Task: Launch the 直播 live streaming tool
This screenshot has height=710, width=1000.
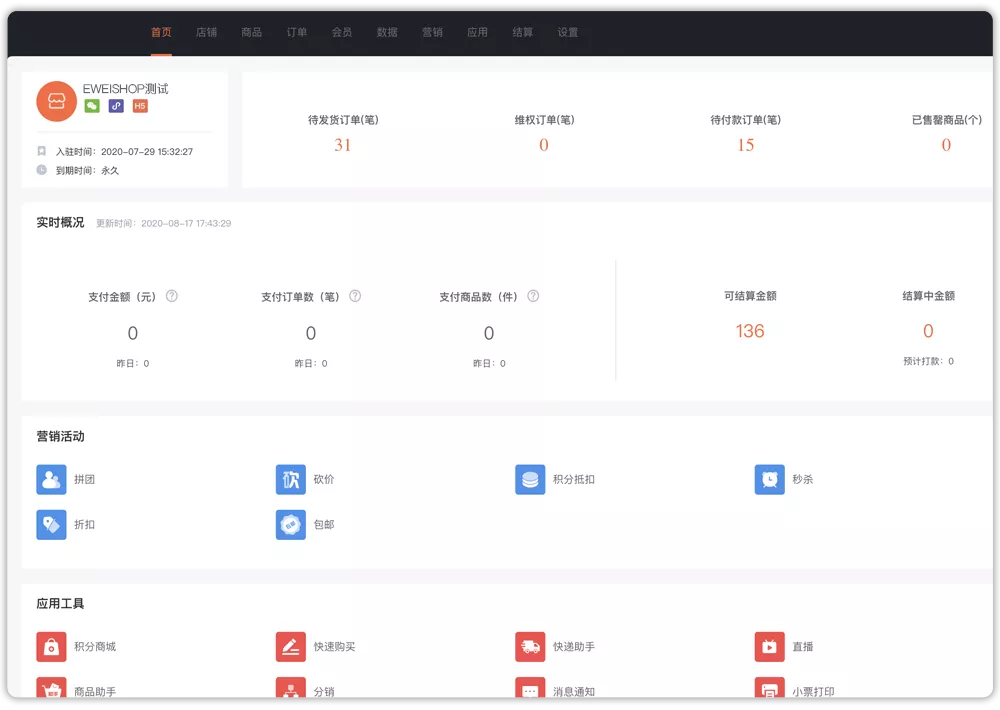Action: (770, 647)
